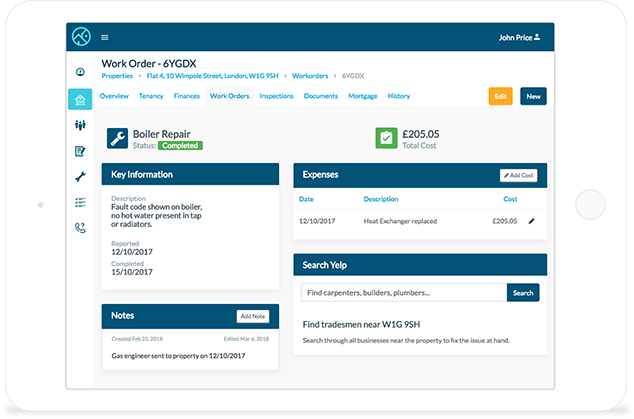Open the phone contacts sidebar icon
Screen dimensions: 634x419
point(80,228)
